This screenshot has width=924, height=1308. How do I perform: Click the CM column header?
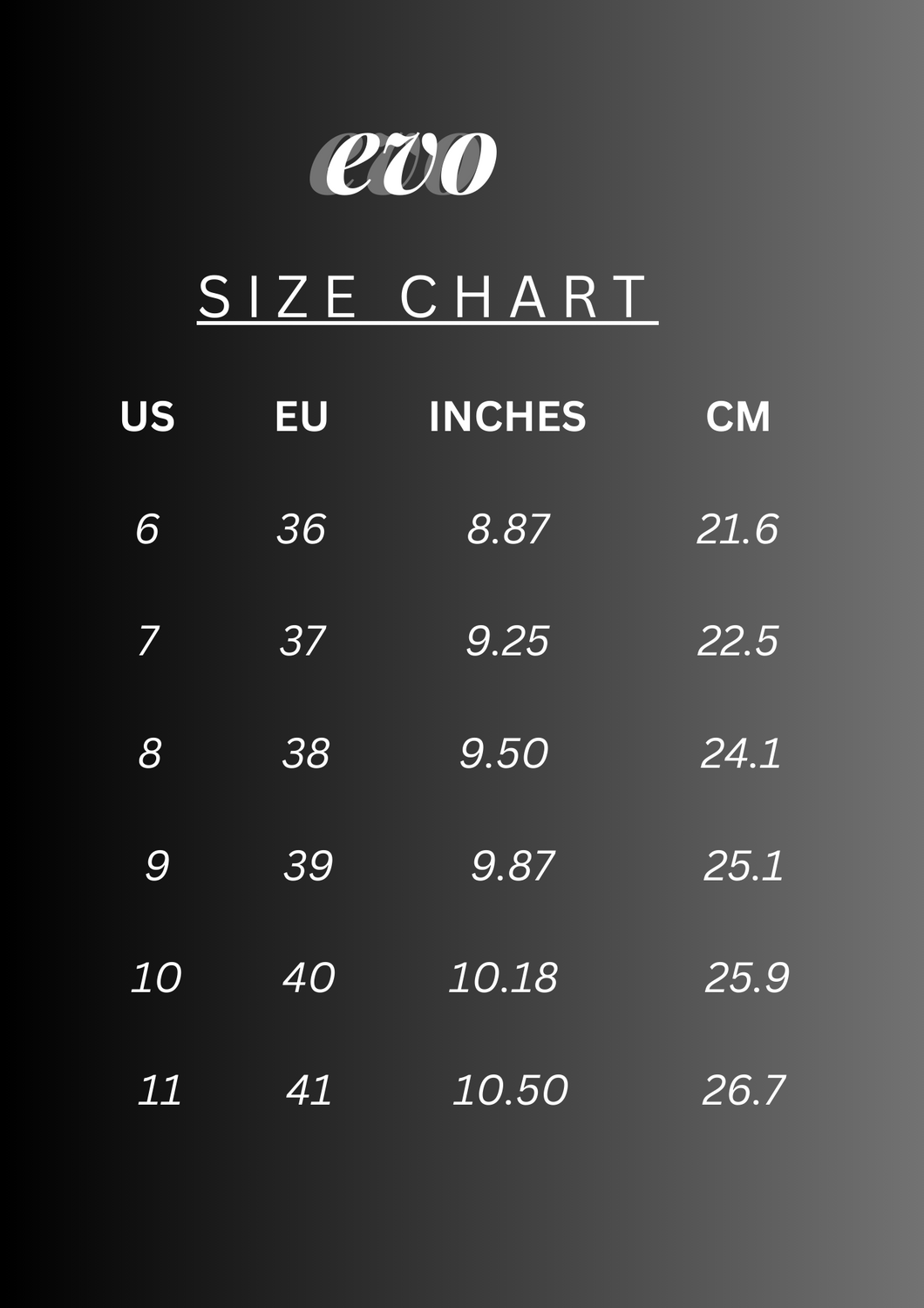[x=737, y=417]
